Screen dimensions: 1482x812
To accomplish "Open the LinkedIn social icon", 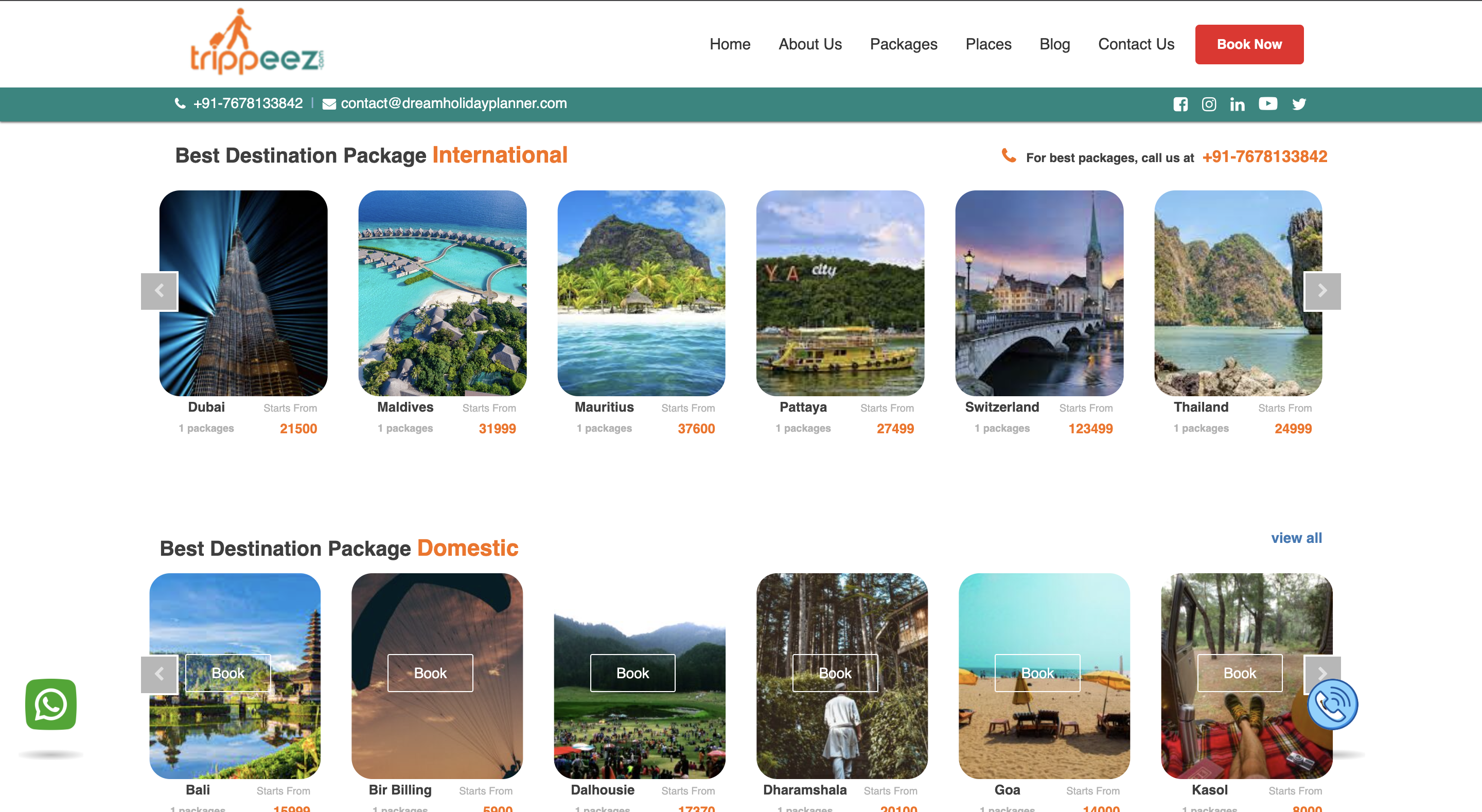I will pos(1237,104).
